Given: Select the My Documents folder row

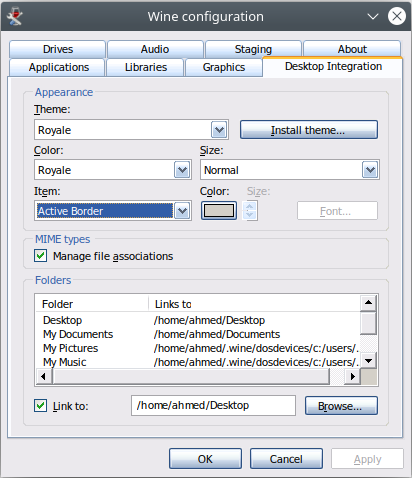Looking at the screenshot, I should pyautogui.click(x=197, y=334).
